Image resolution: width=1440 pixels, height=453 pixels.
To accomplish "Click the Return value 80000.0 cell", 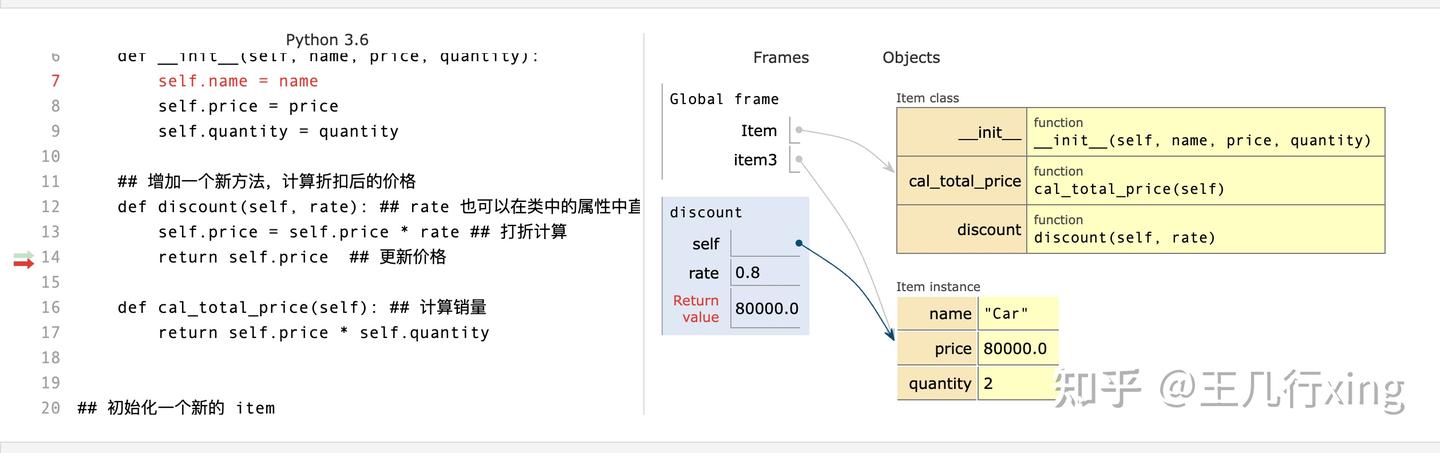I will [x=767, y=308].
